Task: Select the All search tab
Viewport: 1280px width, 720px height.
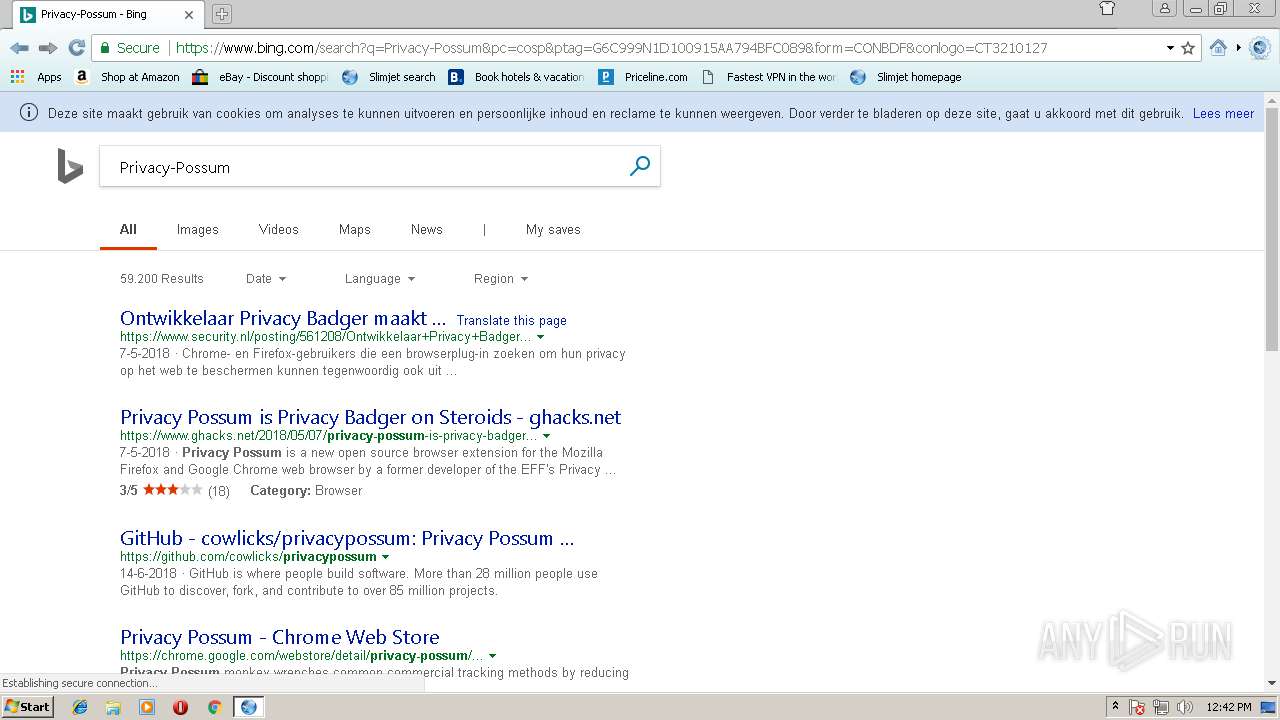Action: (x=128, y=229)
